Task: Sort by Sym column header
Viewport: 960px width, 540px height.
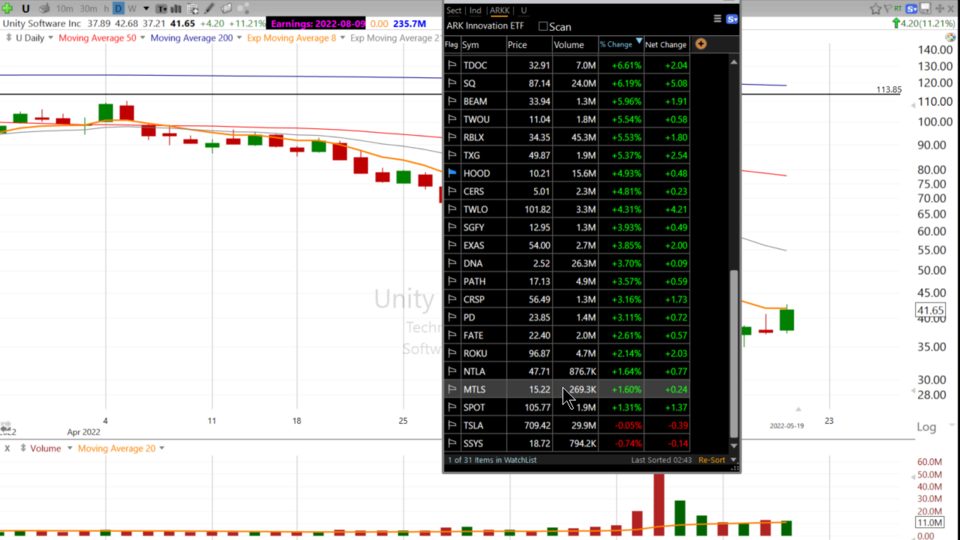Action: tap(483, 45)
